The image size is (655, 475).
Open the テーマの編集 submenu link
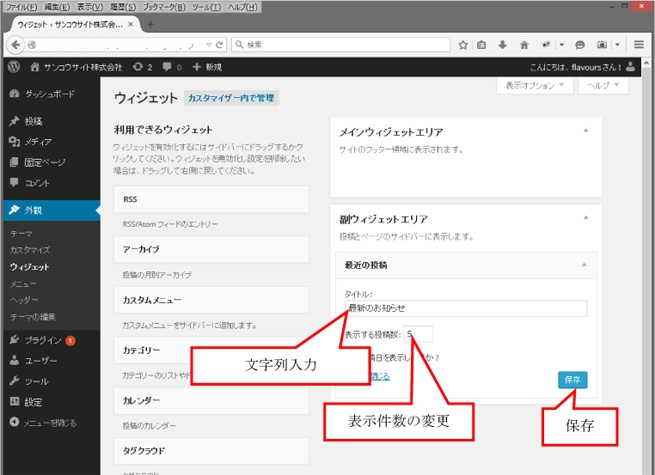(x=33, y=317)
